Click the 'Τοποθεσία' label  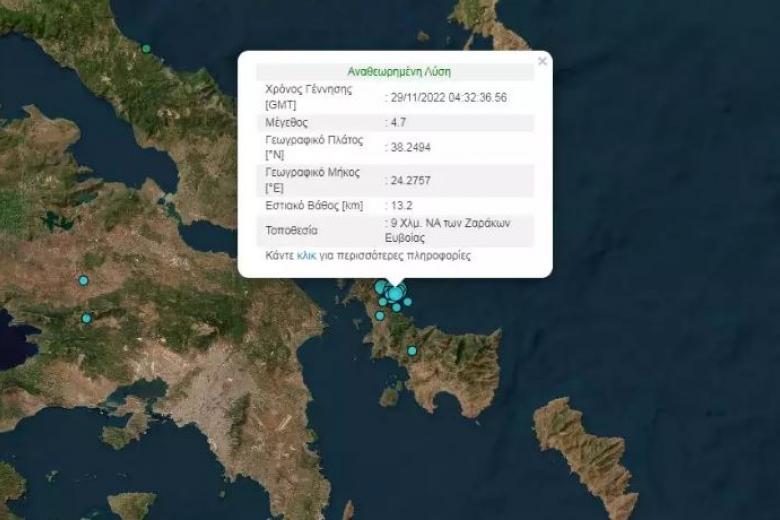point(292,230)
